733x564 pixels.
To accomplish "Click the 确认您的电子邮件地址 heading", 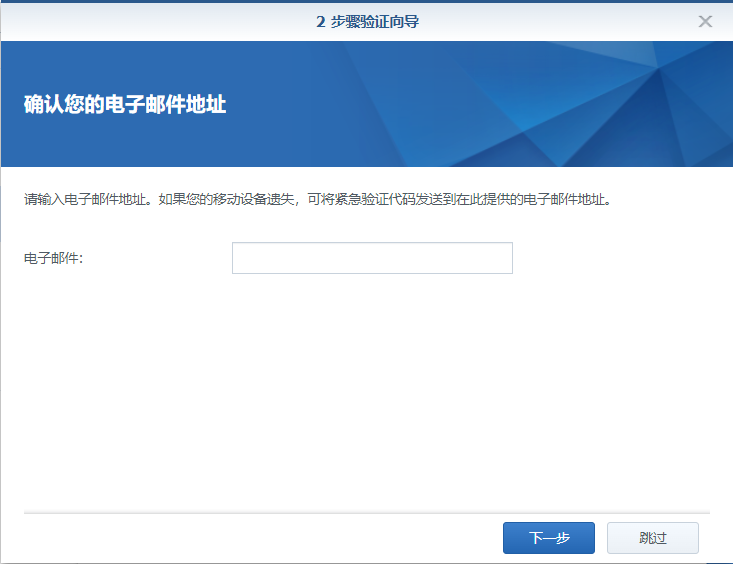I will (125, 104).
